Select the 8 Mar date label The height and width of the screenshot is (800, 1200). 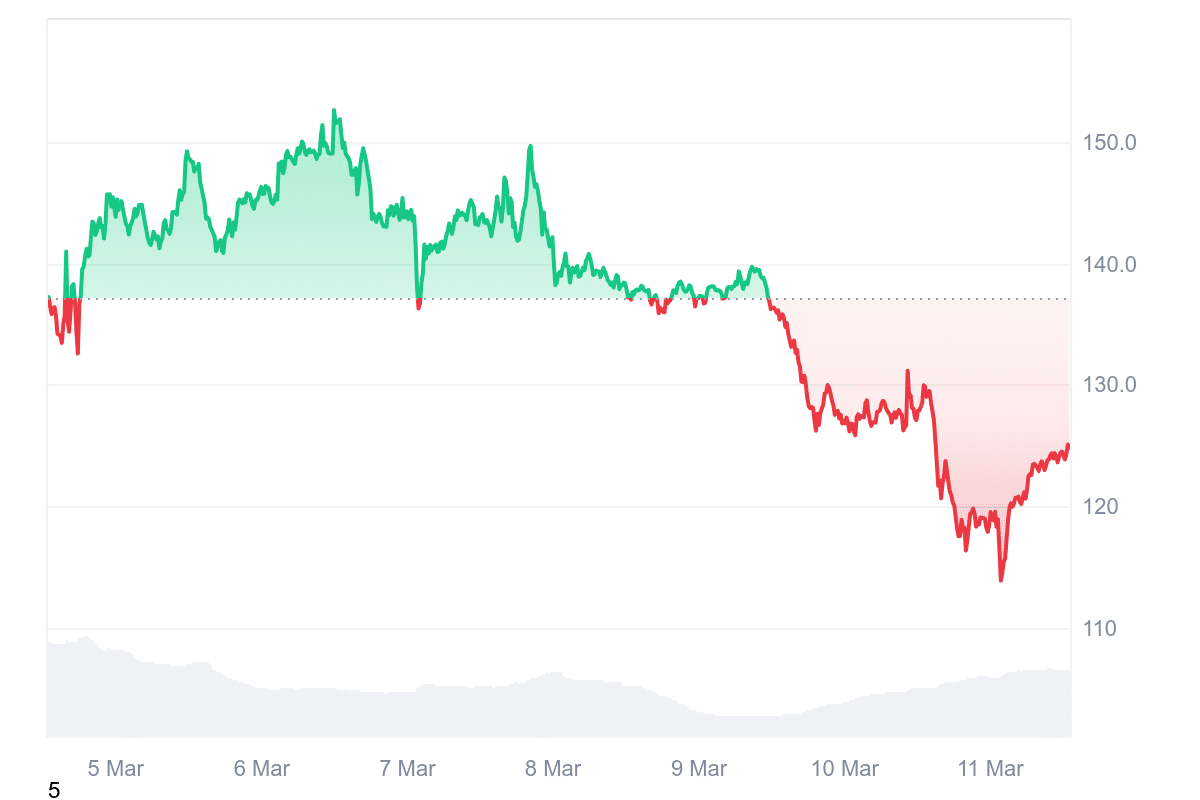click(x=553, y=768)
